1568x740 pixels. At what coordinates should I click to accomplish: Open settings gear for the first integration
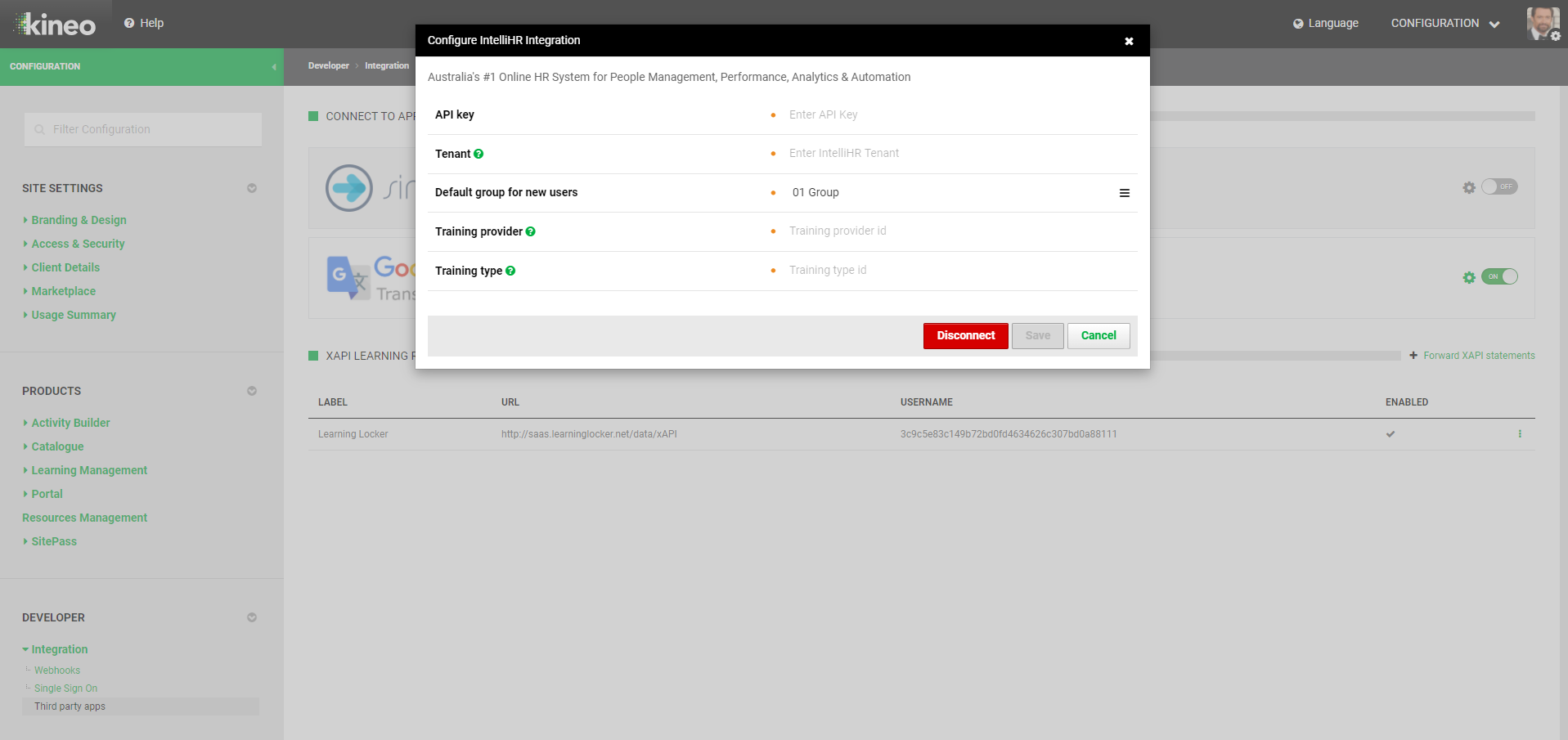(x=1469, y=187)
